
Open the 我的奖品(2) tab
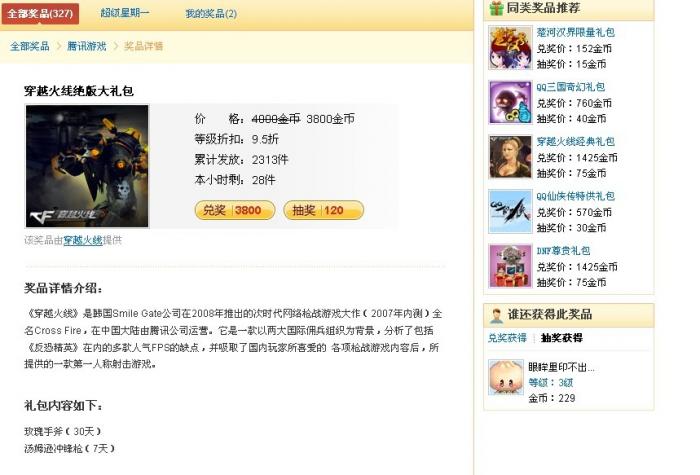211,14
